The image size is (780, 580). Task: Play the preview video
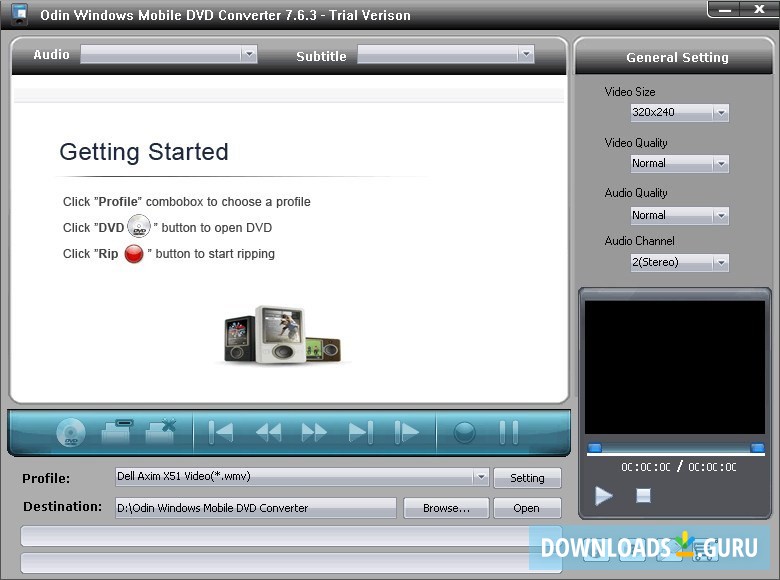[x=603, y=495]
